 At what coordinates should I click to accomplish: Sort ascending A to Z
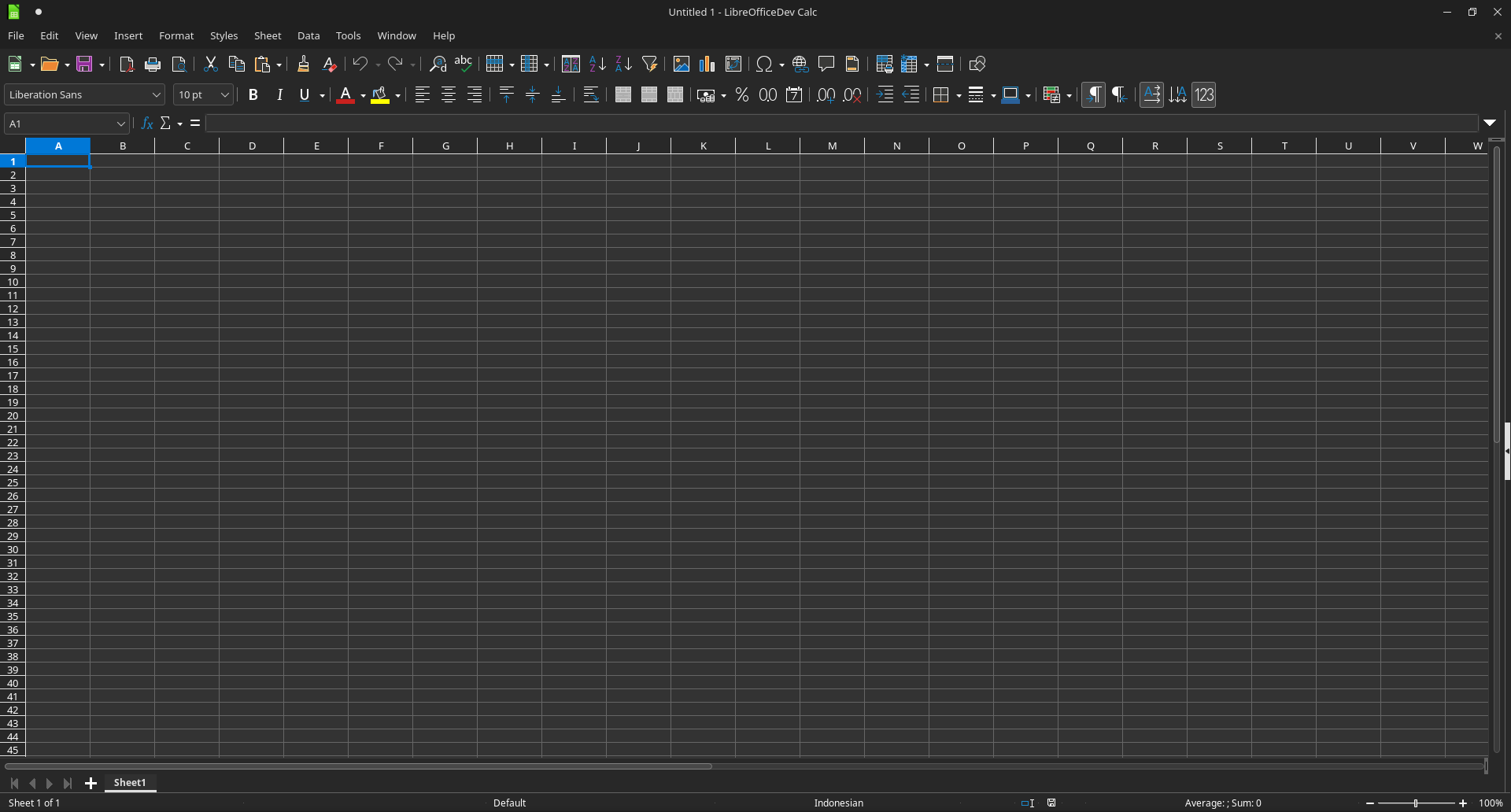(x=597, y=65)
